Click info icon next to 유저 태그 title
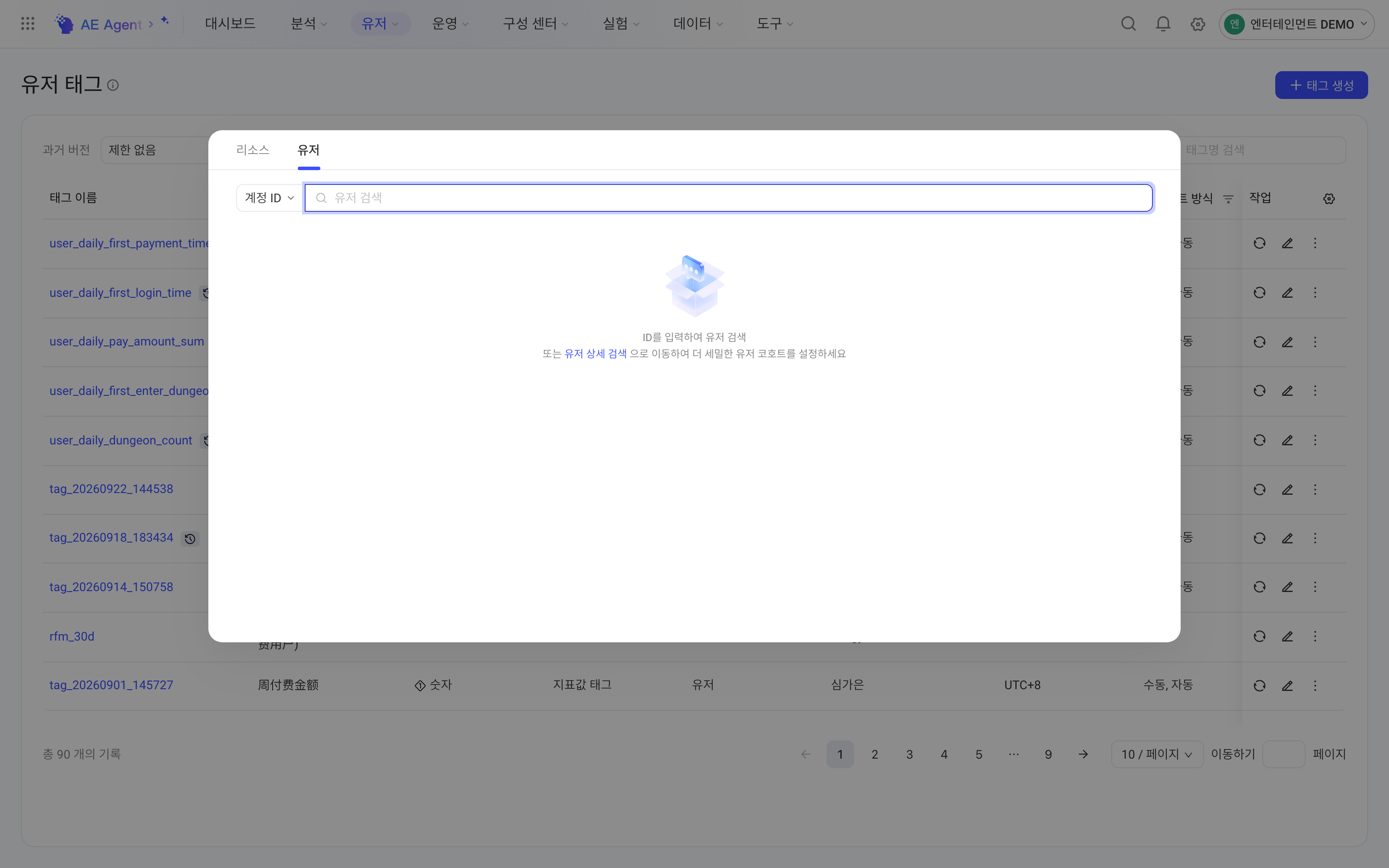The width and height of the screenshot is (1389, 868). click(x=113, y=85)
